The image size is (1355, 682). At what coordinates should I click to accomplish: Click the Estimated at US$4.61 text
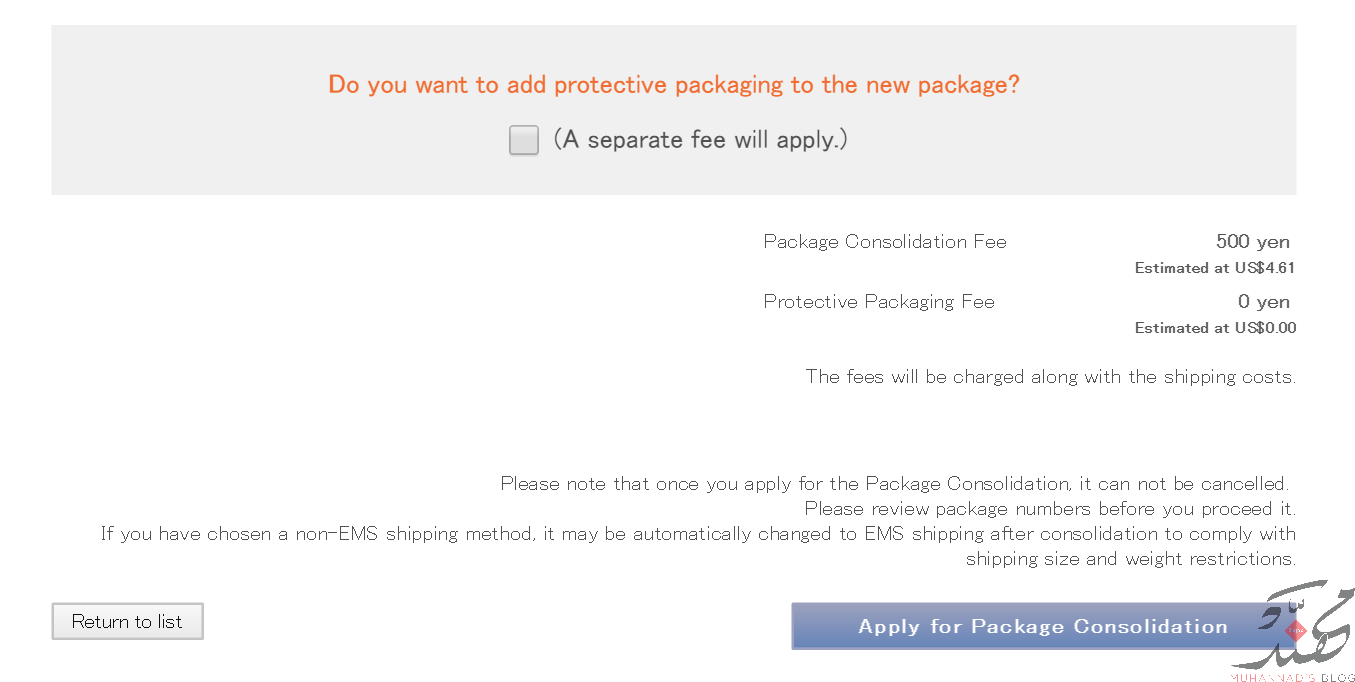(x=1215, y=268)
